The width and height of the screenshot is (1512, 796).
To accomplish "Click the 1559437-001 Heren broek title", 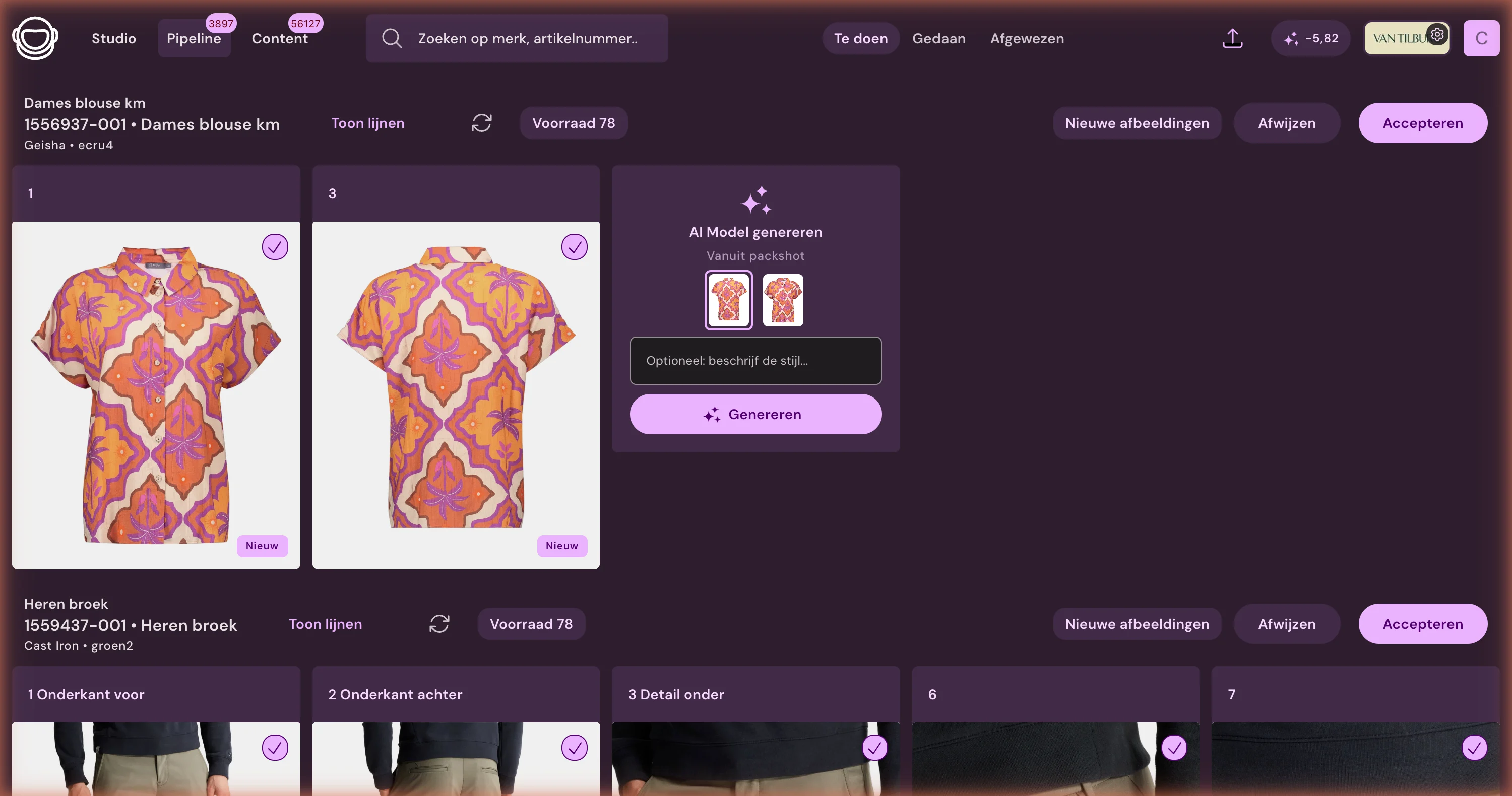I will coord(131,625).
